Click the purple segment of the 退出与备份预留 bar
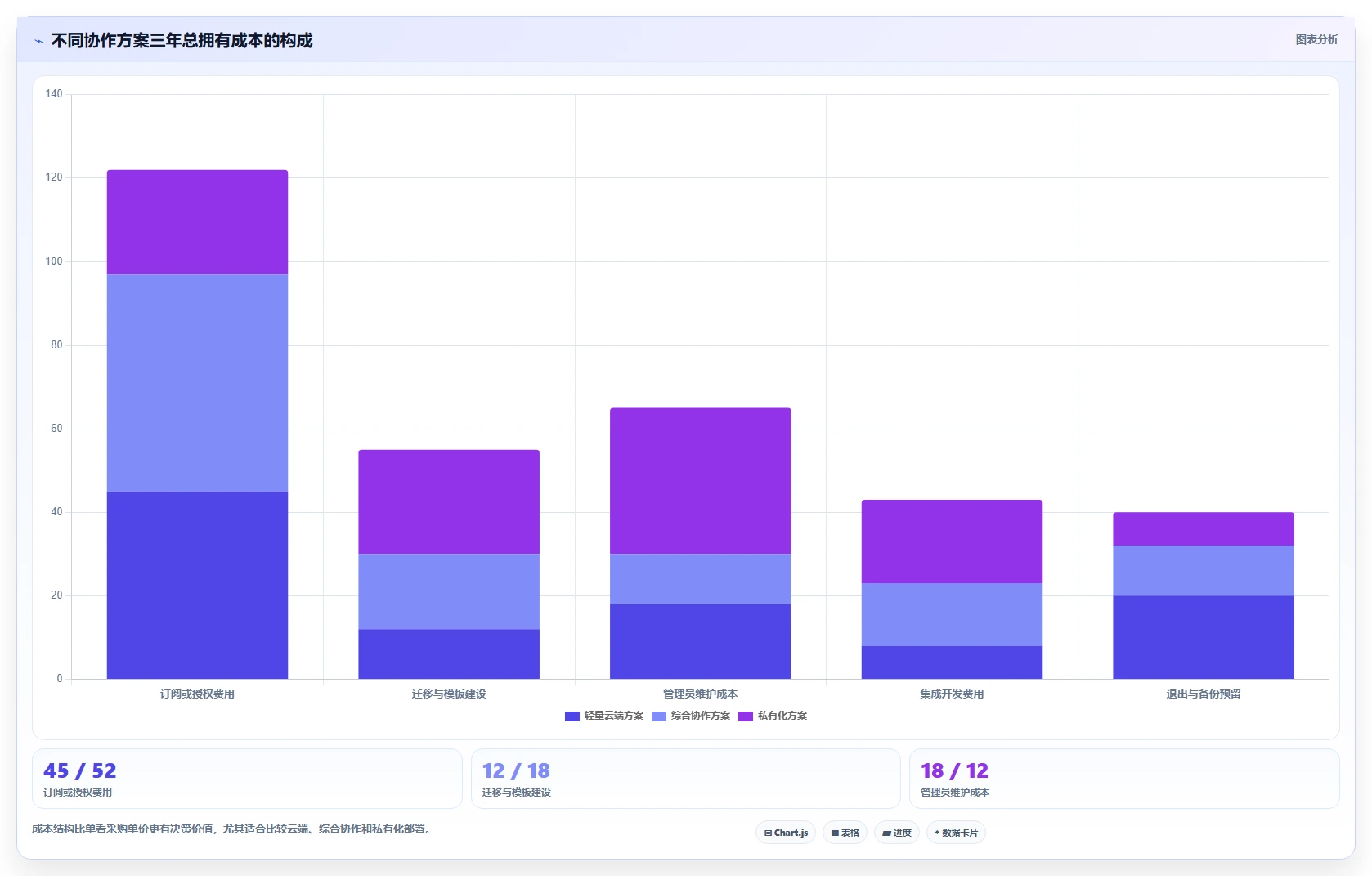1372x876 pixels. point(1204,529)
